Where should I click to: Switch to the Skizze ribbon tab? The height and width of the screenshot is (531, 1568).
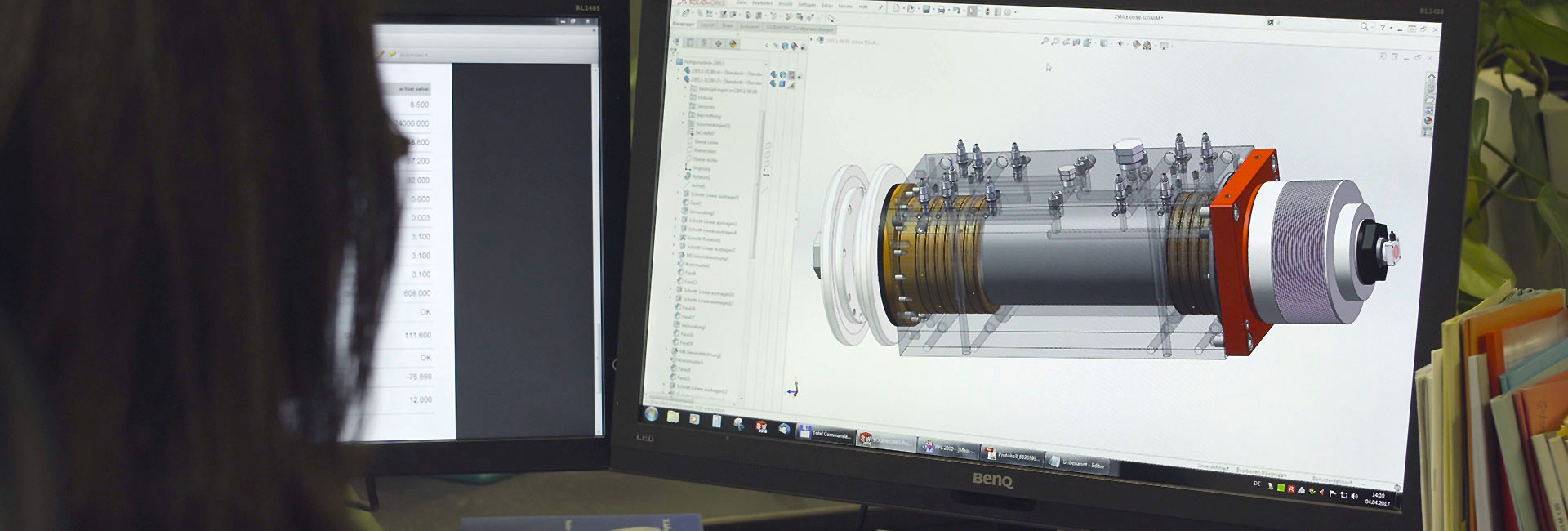pyautogui.click(x=728, y=25)
